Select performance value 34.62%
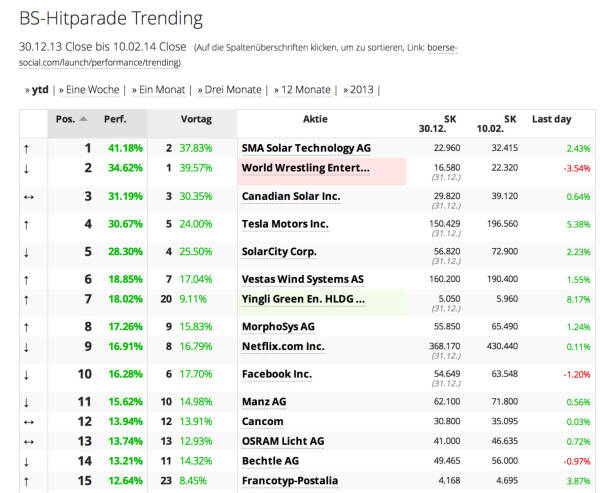Image resolution: width=600 pixels, height=493 pixels. [126, 168]
